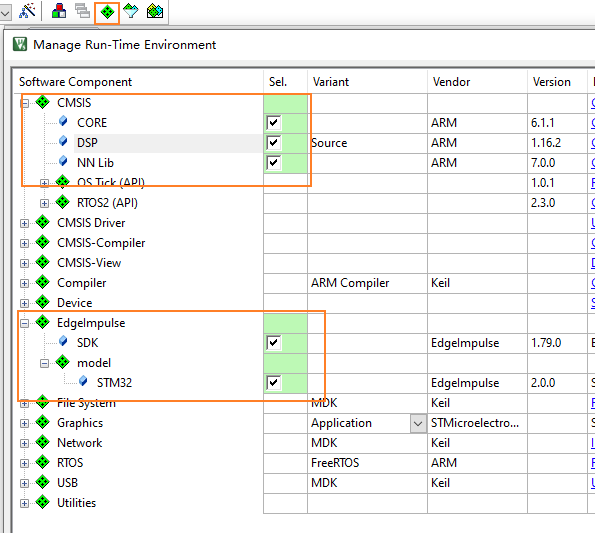Select the 'NN Lib' tree row label
This screenshot has height=533, width=595.
95,163
